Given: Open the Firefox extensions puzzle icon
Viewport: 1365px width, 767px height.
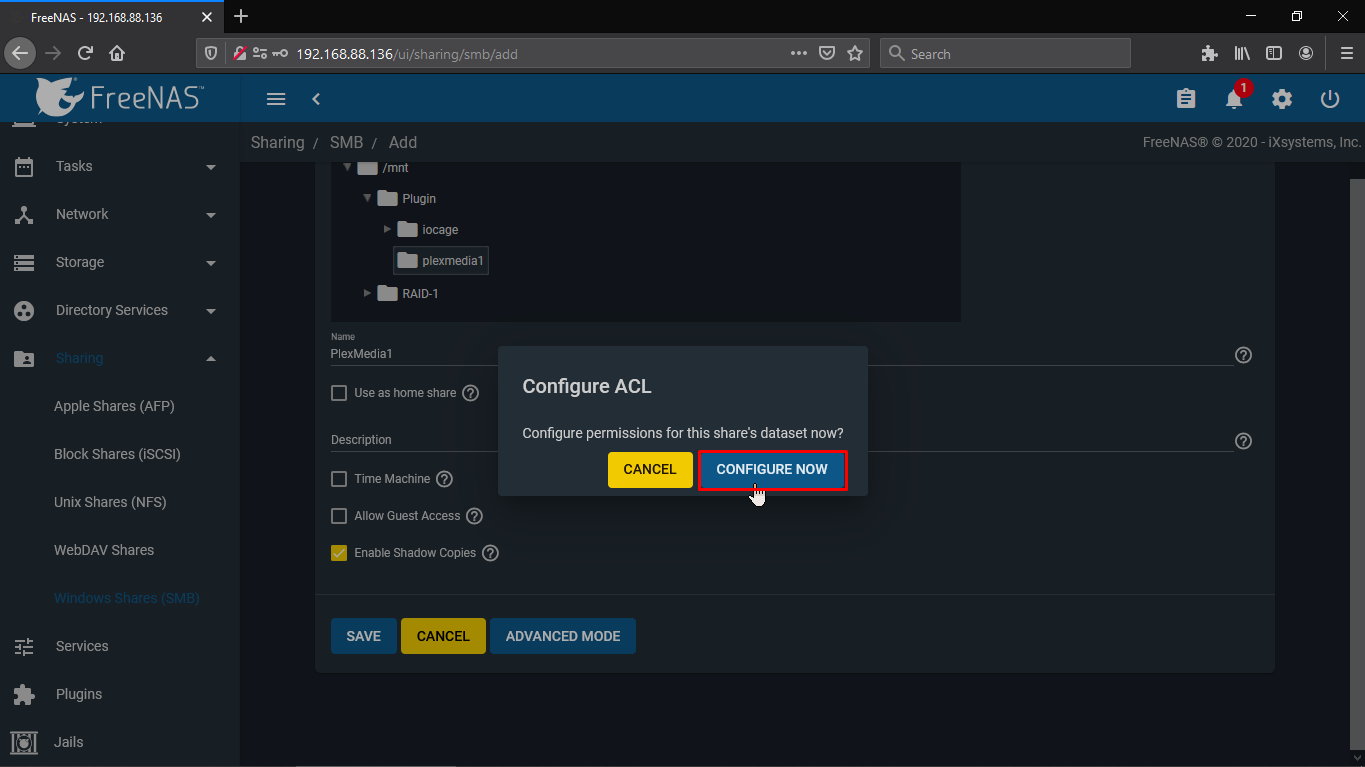Looking at the screenshot, I should pos(1209,54).
